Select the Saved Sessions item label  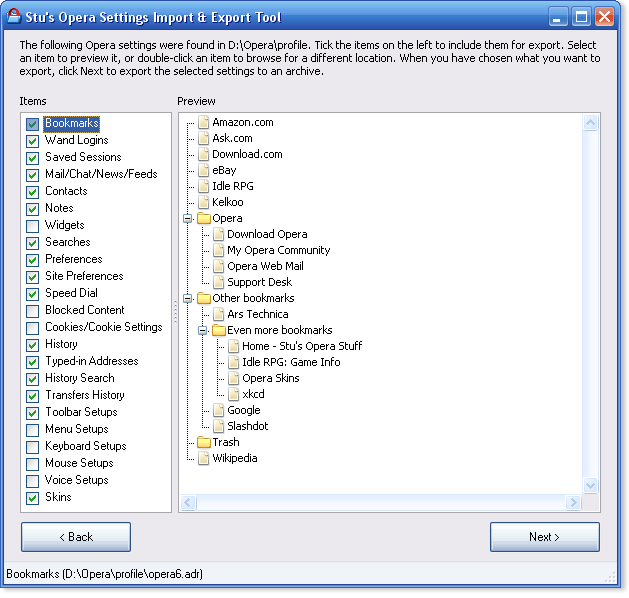point(83,157)
